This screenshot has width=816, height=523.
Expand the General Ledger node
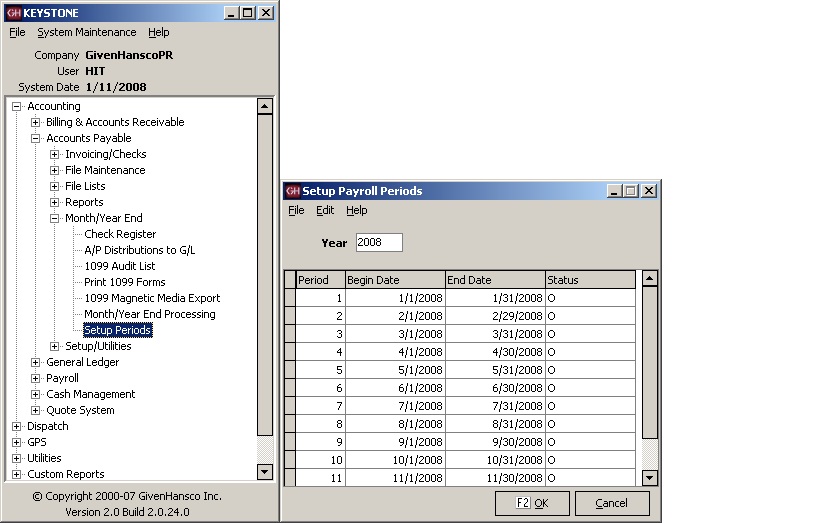pos(35,362)
